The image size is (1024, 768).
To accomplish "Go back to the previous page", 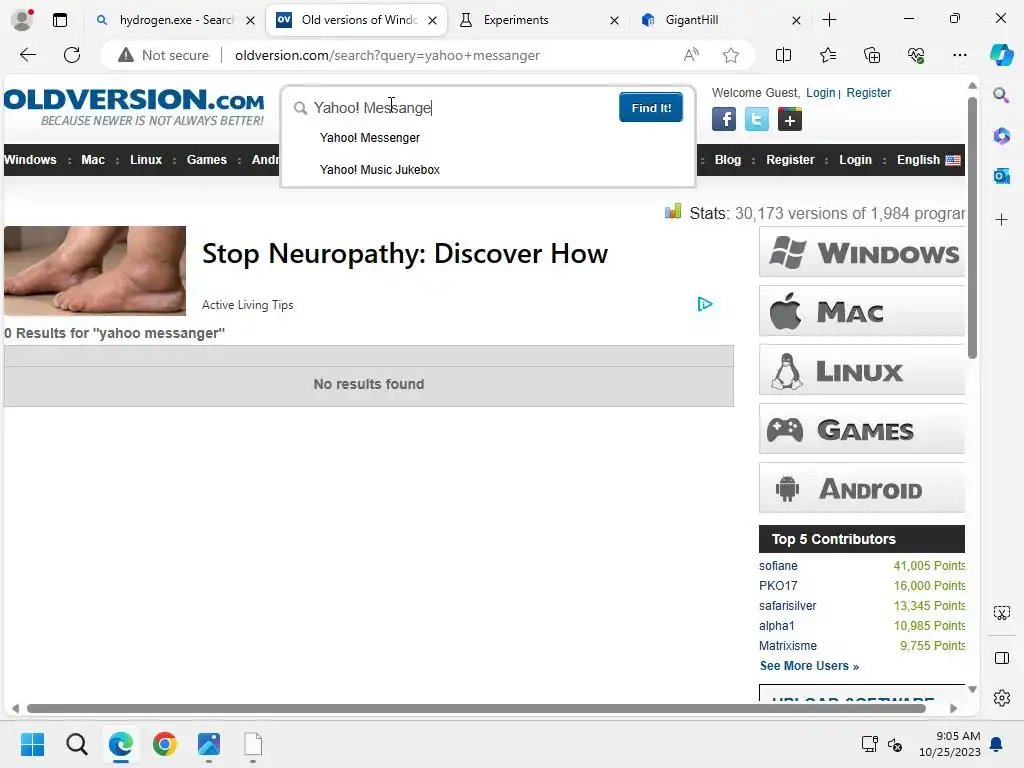I will click(28, 55).
